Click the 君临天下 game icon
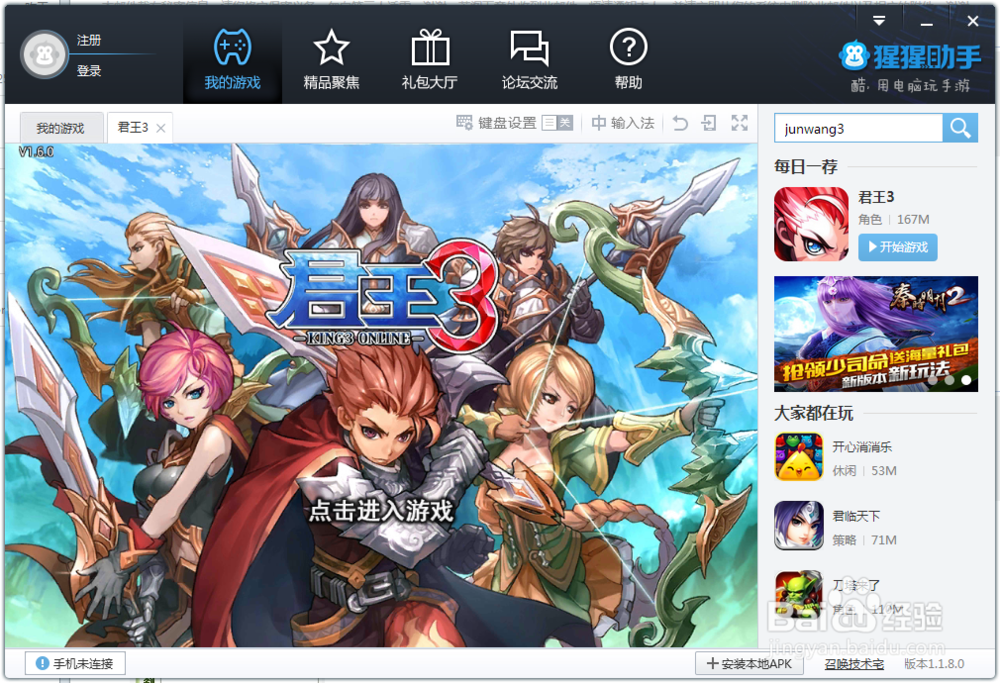1000x683 pixels. click(798, 525)
